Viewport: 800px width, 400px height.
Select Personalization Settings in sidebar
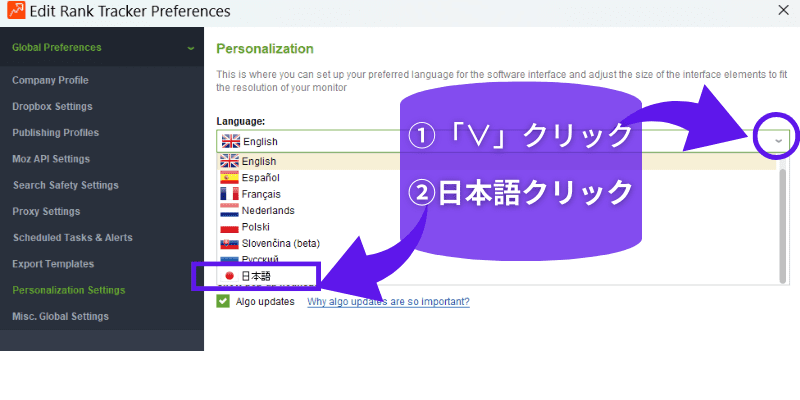click(69, 290)
